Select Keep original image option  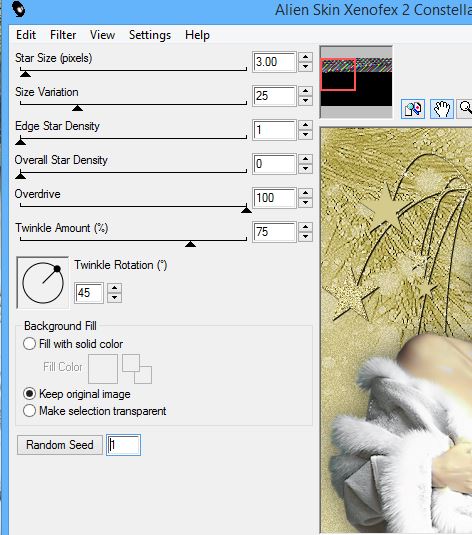(x=29, y=394)
